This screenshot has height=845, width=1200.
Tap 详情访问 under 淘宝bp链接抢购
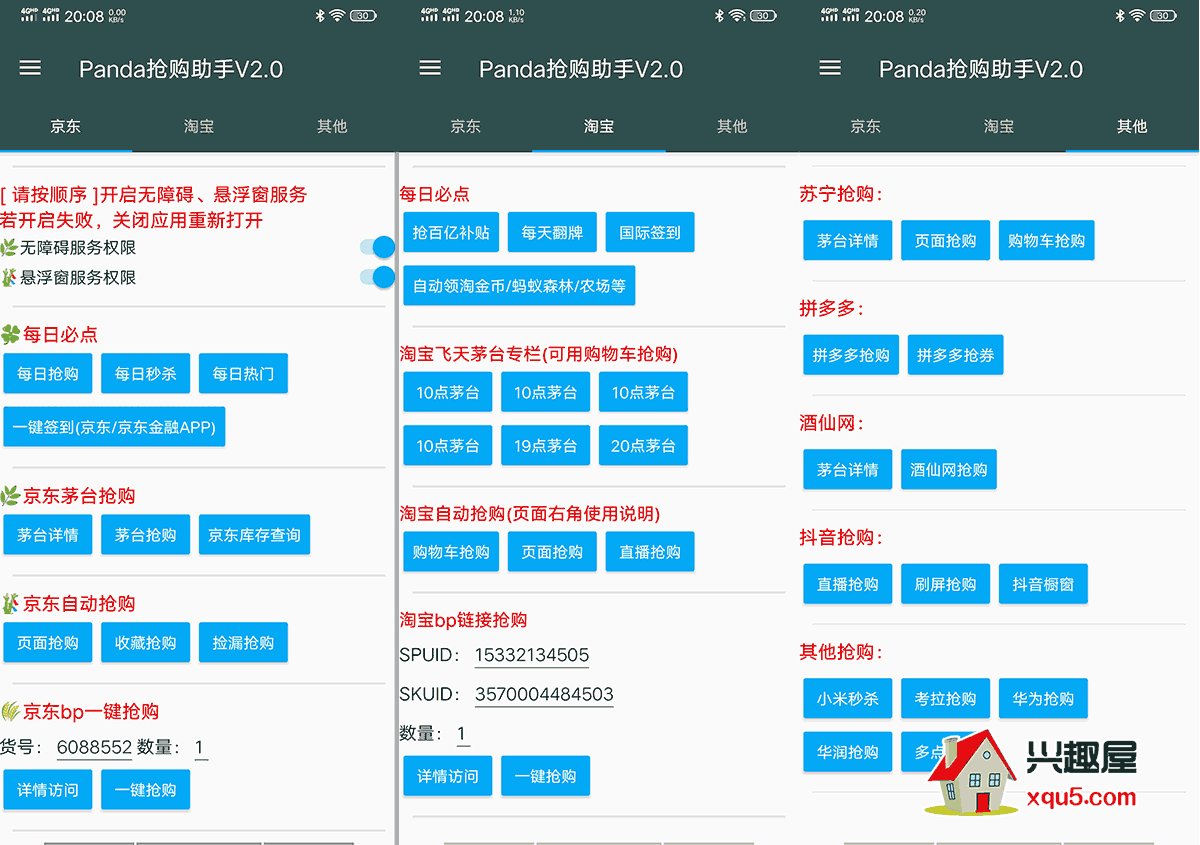pyautogui.click(x=448, y=776)
